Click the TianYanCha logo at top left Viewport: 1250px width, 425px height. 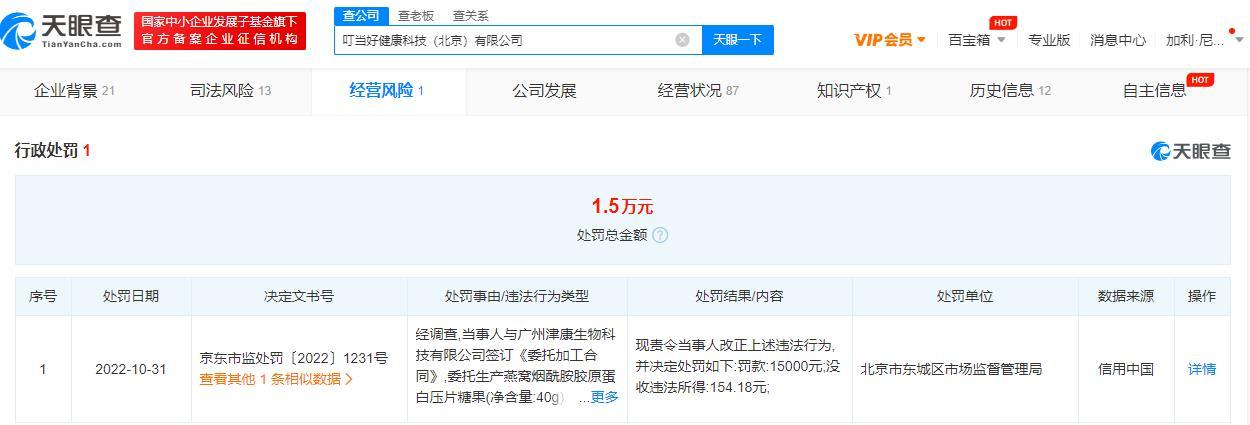point(62,30)
